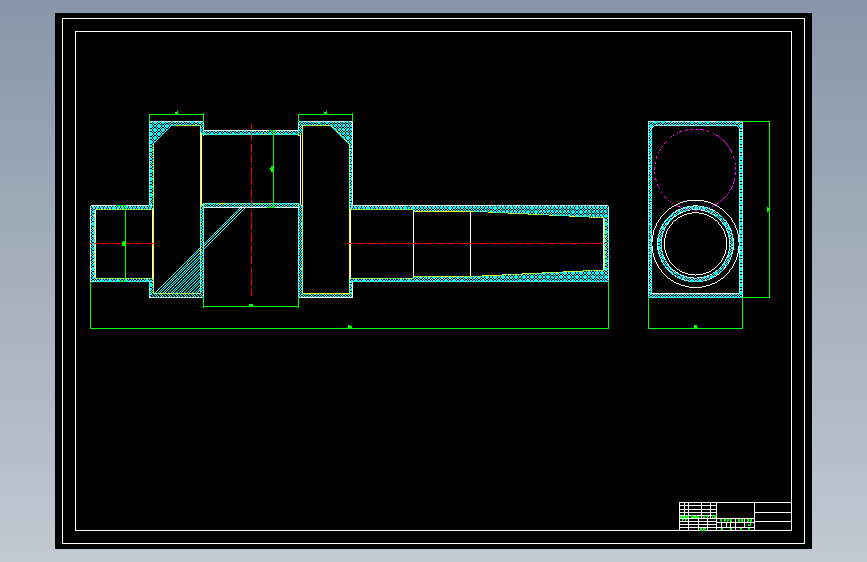867x562 pixels.
Task: Select the concentric rings in side view
Action: [x=696, y=243]
